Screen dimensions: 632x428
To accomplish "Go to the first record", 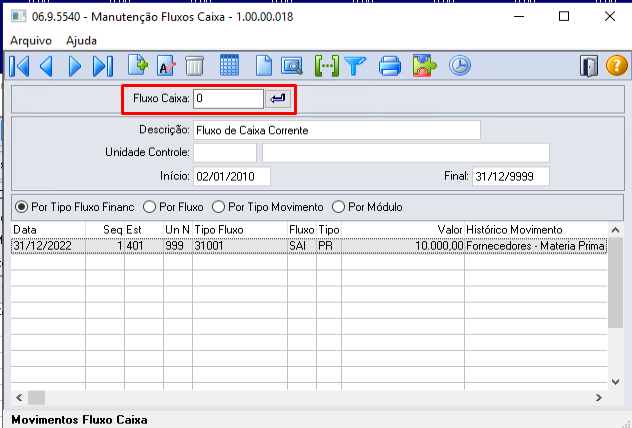I will tap(19, 66).
